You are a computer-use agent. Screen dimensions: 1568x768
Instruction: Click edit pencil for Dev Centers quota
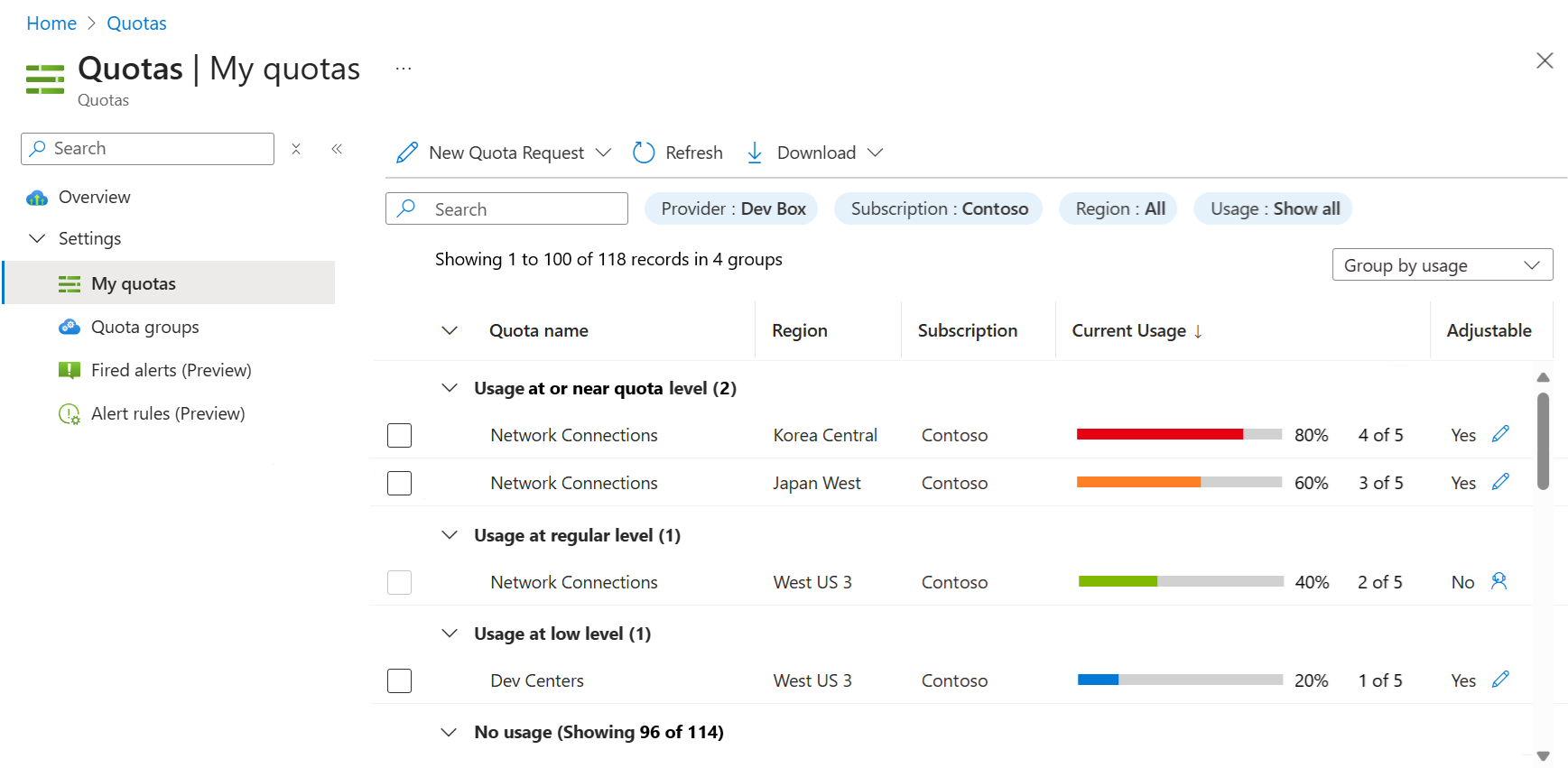tap(1500, 680)
